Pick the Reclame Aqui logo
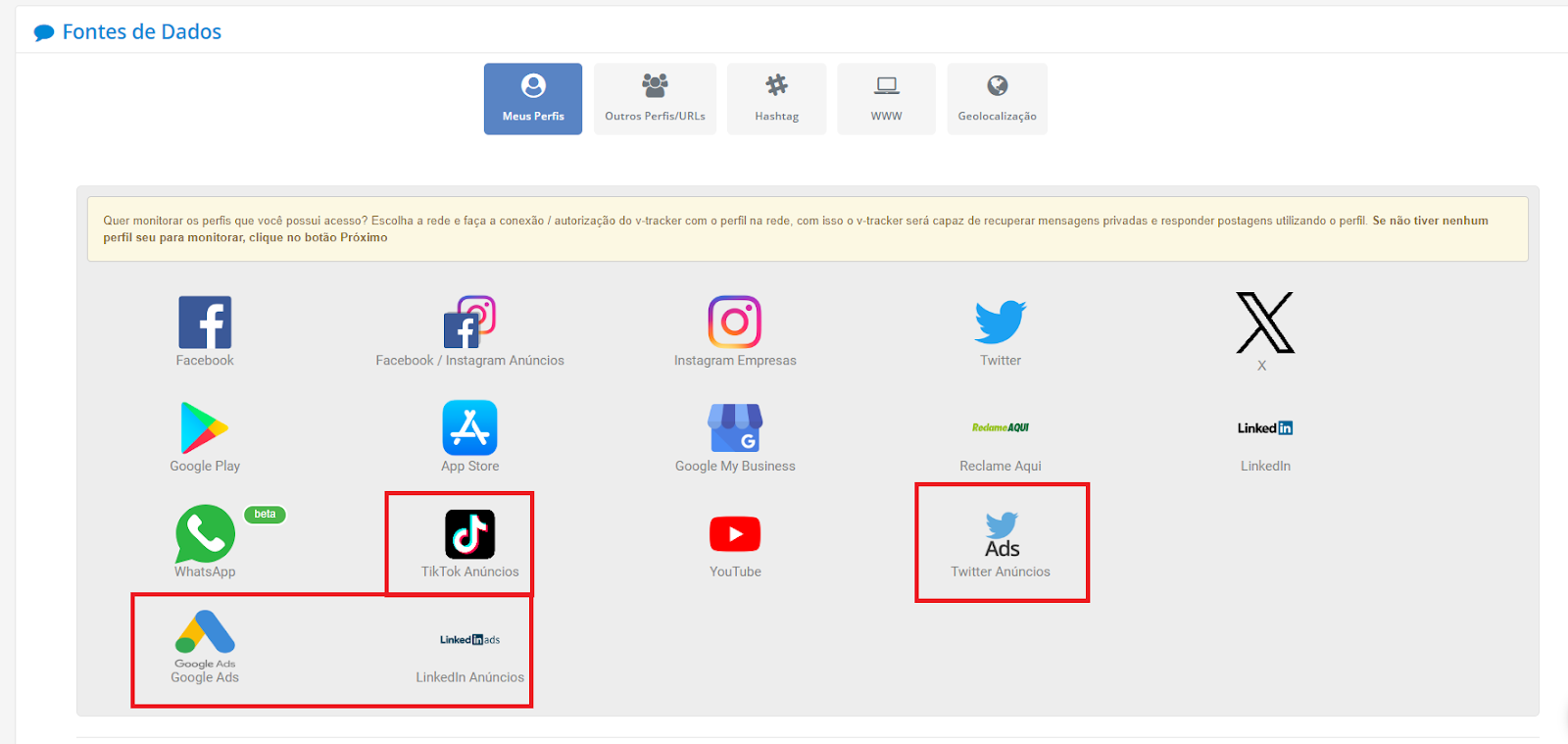 click(1001, 427)
